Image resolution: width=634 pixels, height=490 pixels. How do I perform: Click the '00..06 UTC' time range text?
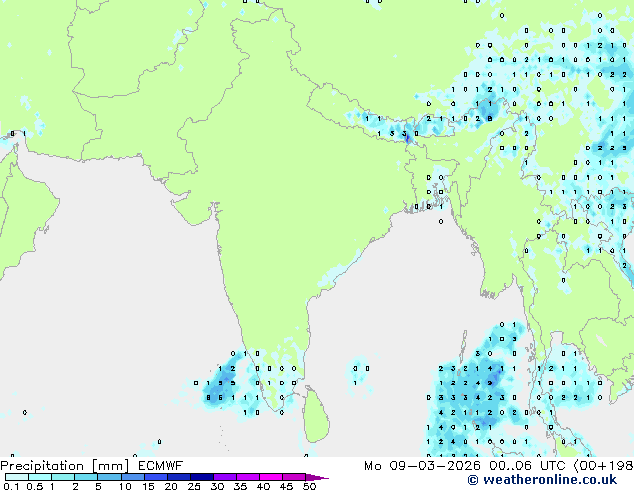(x=527, y=466)
